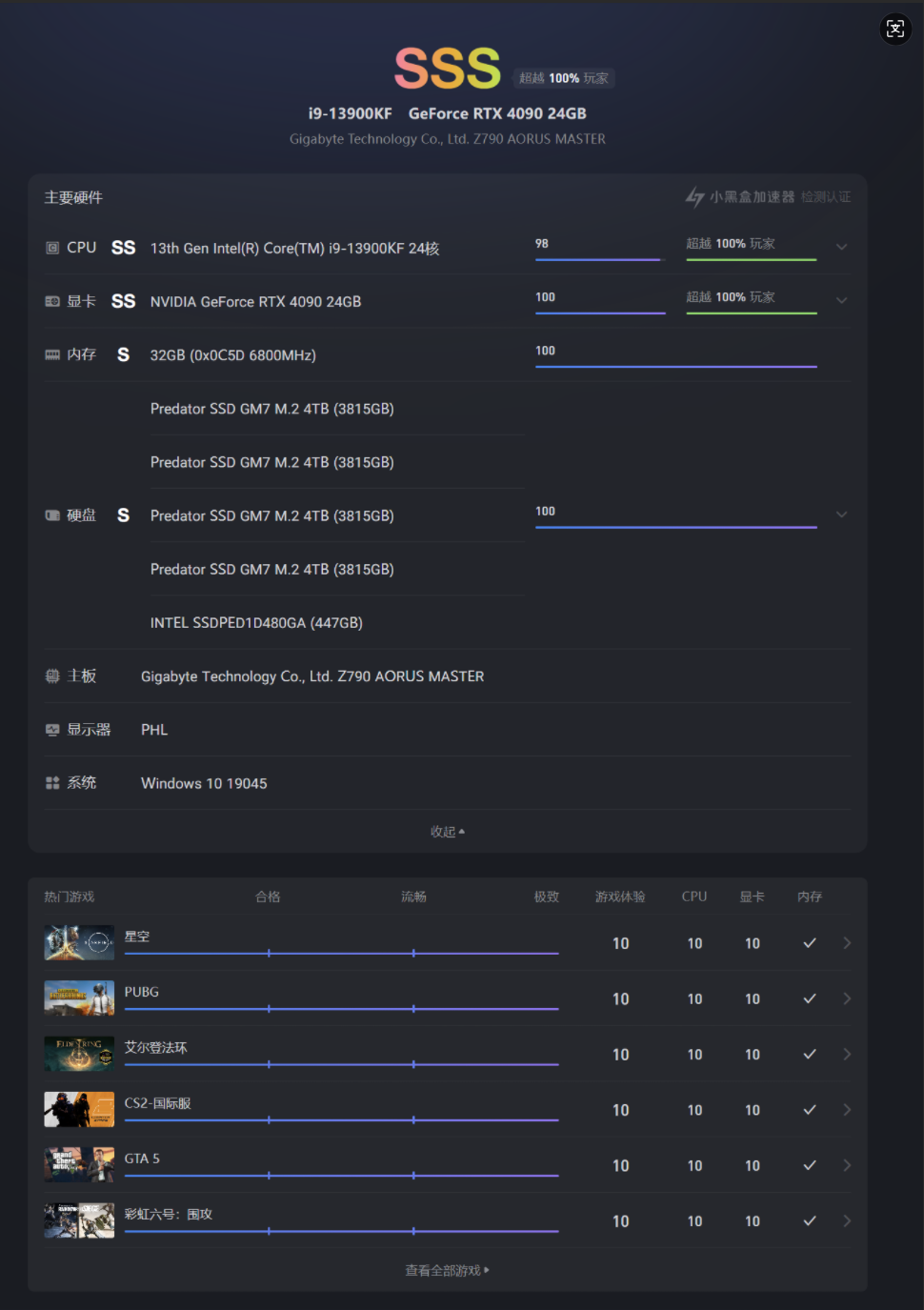Click the CPU chip icon
Image resolution: width=924 pixels, height=1310 pixels.
pyautogui.click(x=52, y=248)
